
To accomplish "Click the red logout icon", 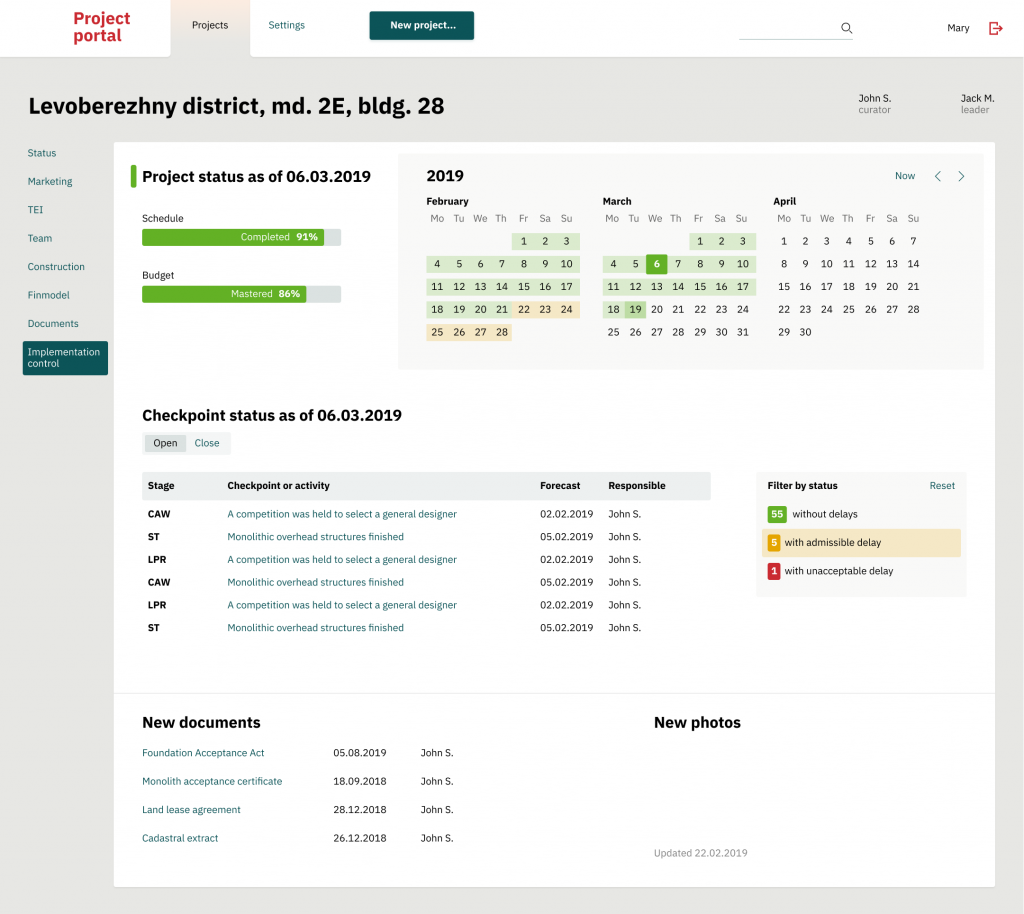I will (995, 28).
